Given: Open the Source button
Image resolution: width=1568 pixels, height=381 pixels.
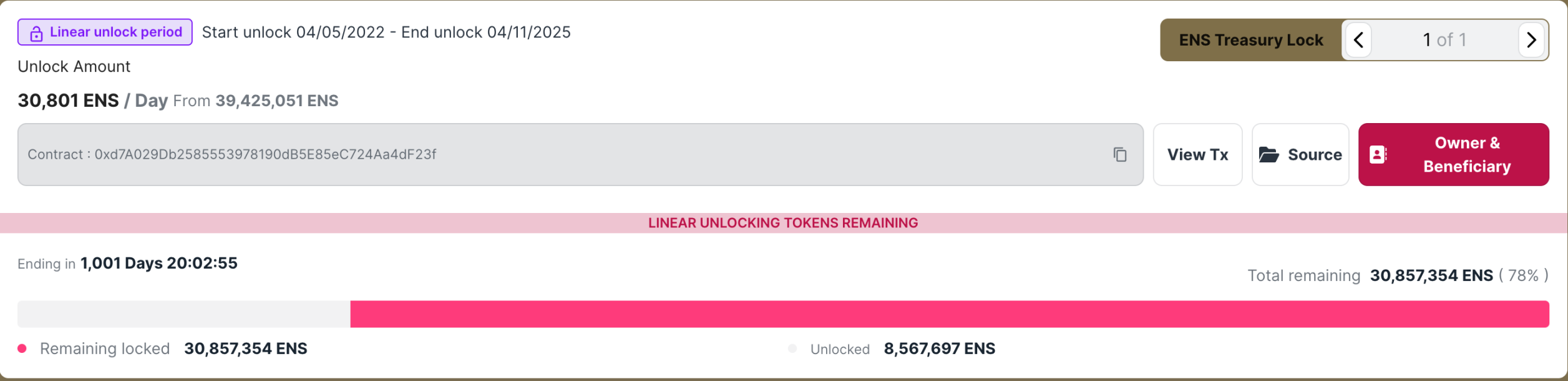Looking at the screenshot, I should [x=1300, y=154].
